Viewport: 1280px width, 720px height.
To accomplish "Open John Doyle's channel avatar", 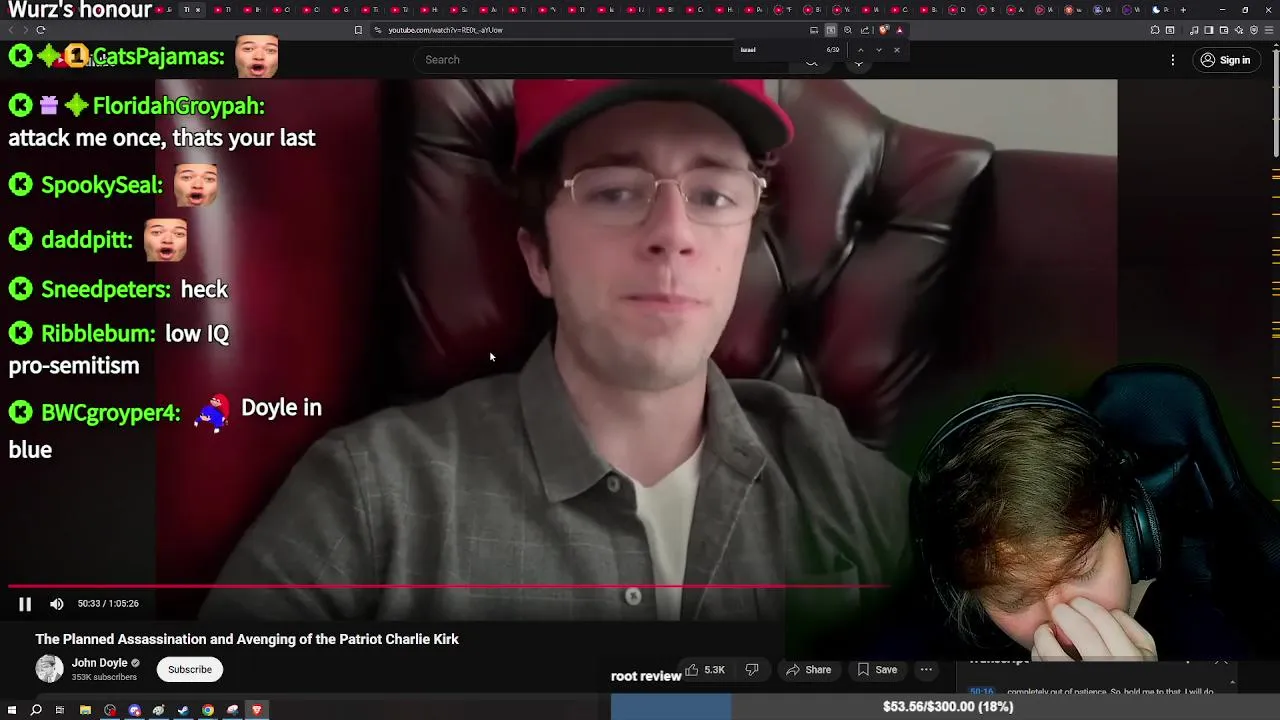I will click(x=49, y=669).
